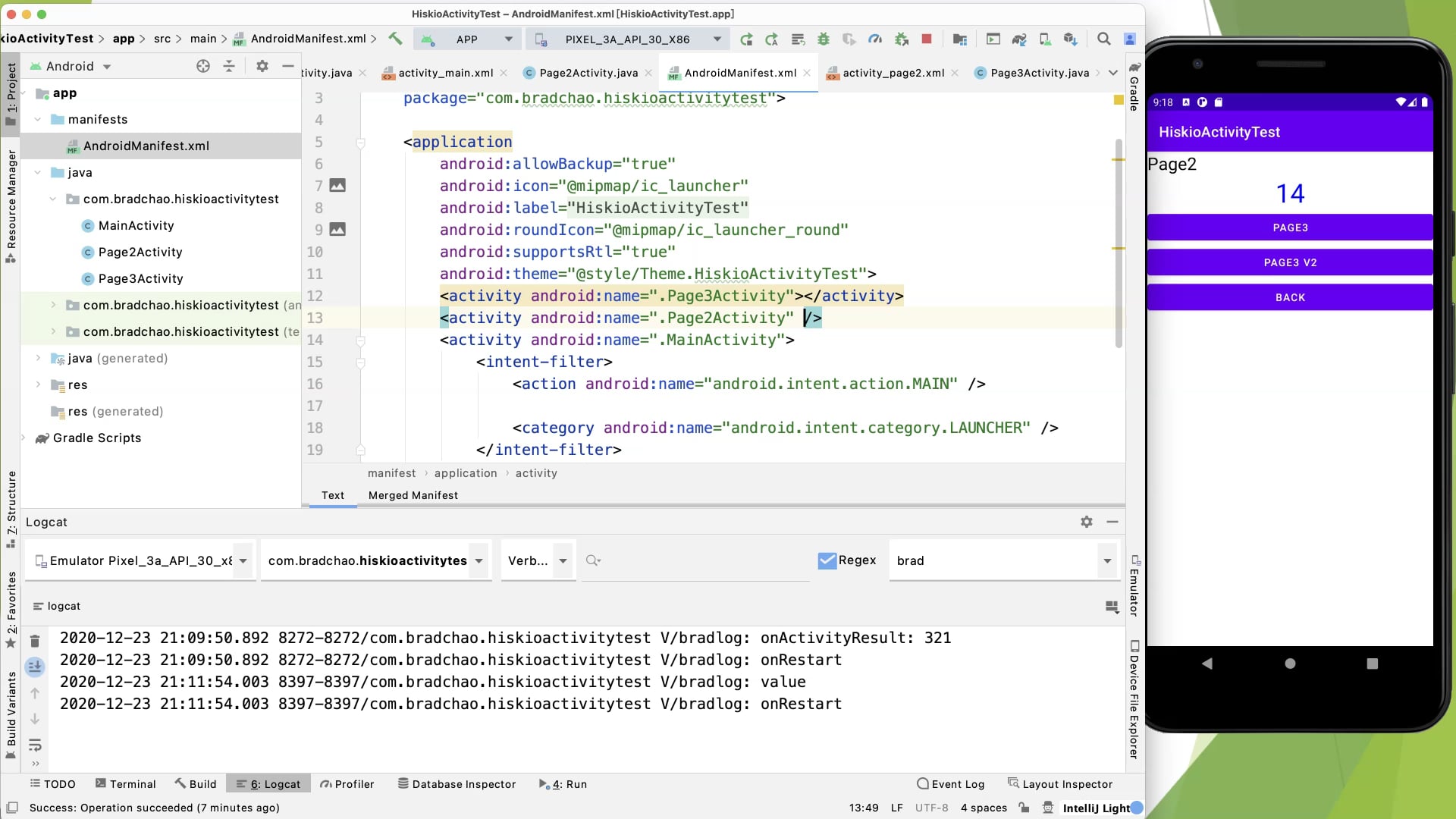Open the Profiler gauge icon in toolbar
The width and height of the screenshot is (1456, 819).
pos(875,39)
